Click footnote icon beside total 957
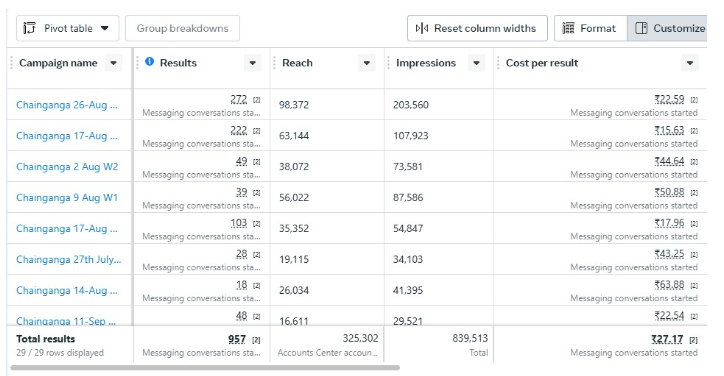This screenshot has height=376, width=724. tap(256, 340)
